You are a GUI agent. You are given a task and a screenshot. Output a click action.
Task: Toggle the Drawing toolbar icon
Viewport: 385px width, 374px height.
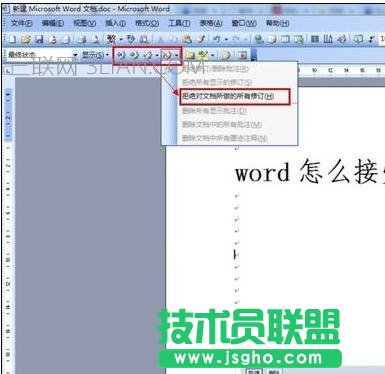(342, 39)
